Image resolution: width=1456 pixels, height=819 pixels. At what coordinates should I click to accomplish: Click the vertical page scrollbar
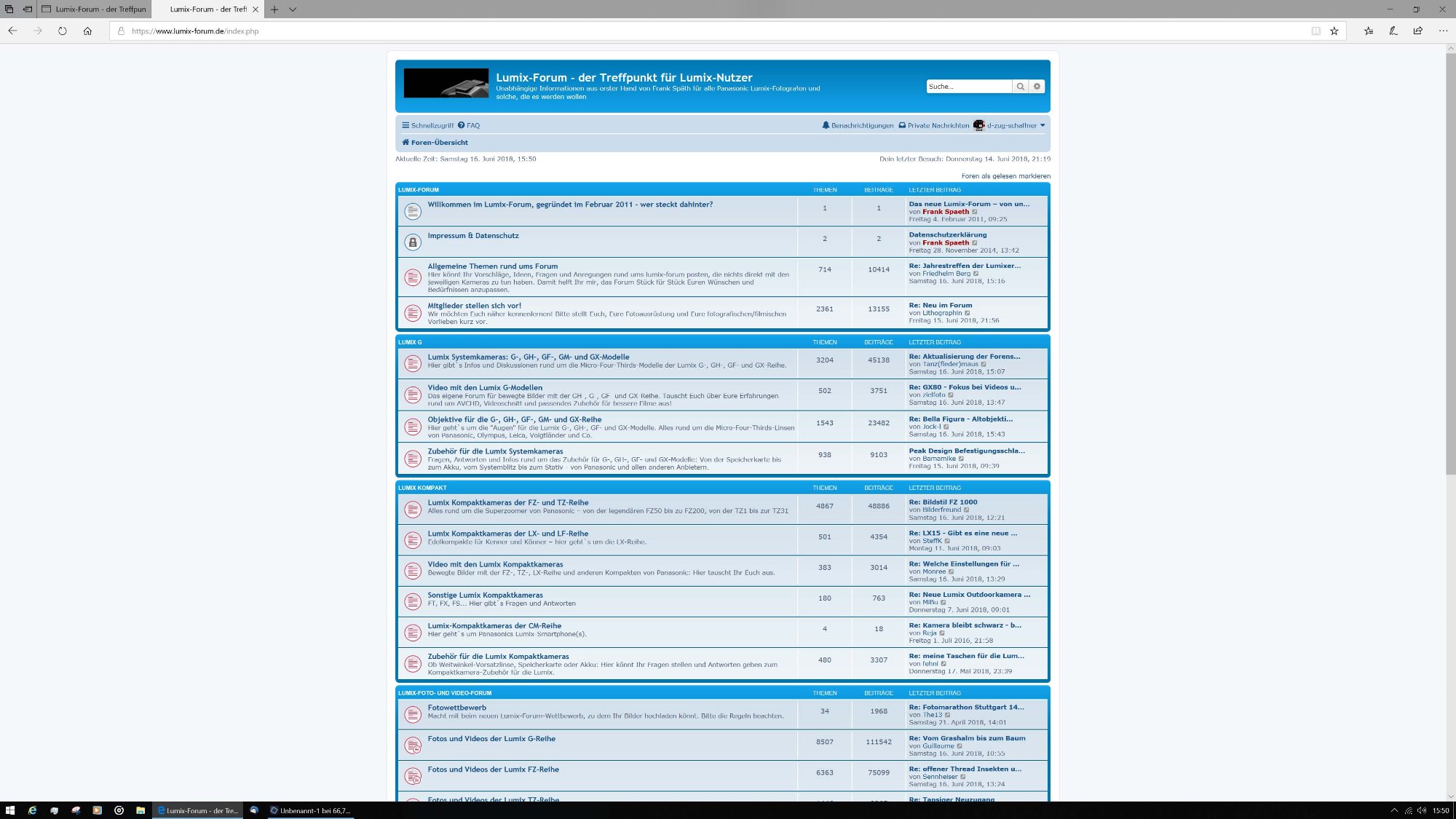click(1450, 262)
